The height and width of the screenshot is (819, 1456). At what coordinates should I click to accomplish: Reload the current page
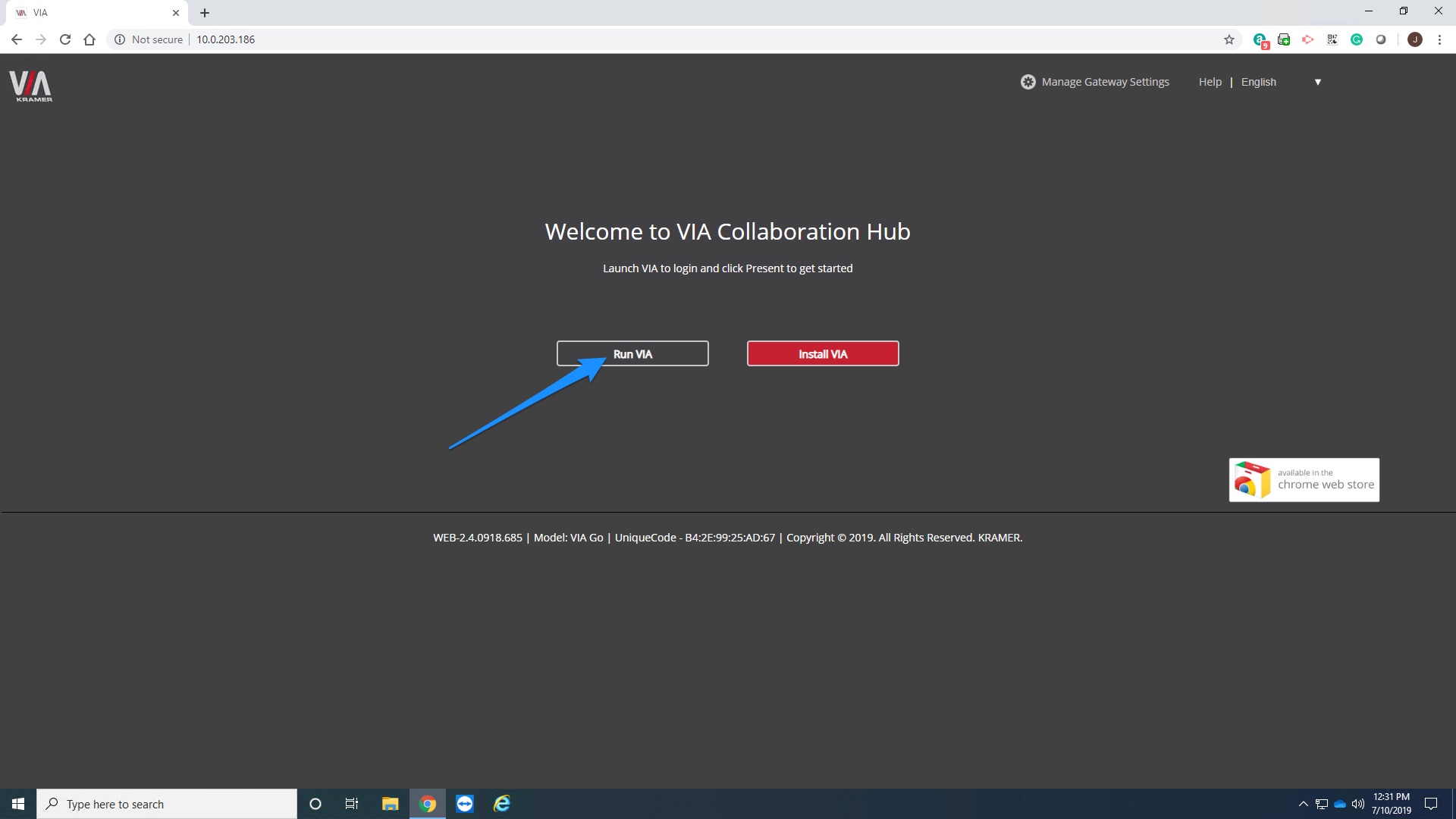tap(65, 39)
